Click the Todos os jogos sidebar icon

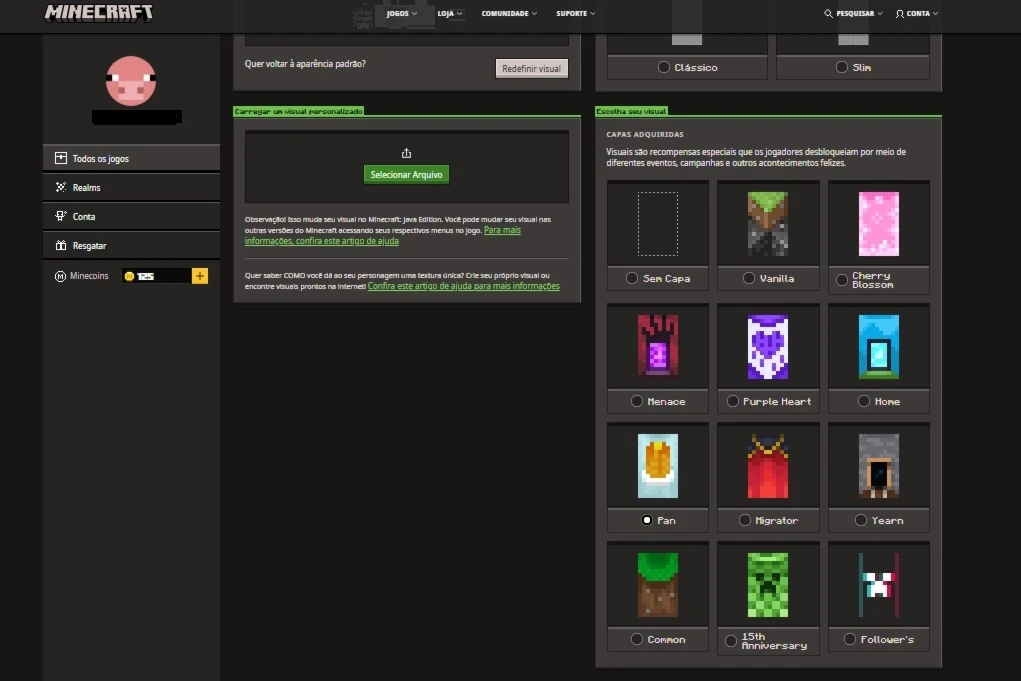tap(61, 158)
